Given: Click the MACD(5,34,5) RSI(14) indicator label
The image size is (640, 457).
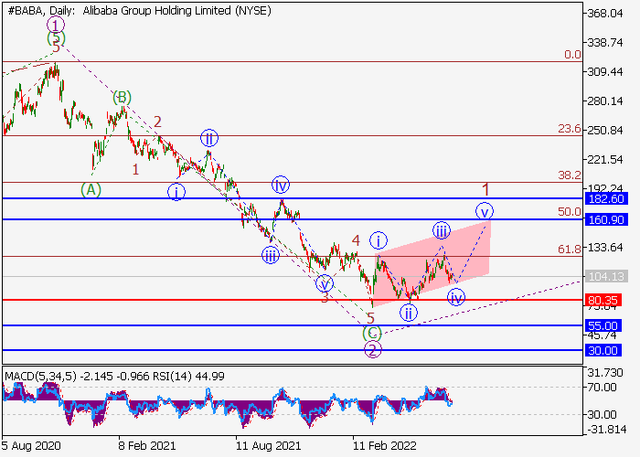Looking at the screenshot, I should 114,376.
